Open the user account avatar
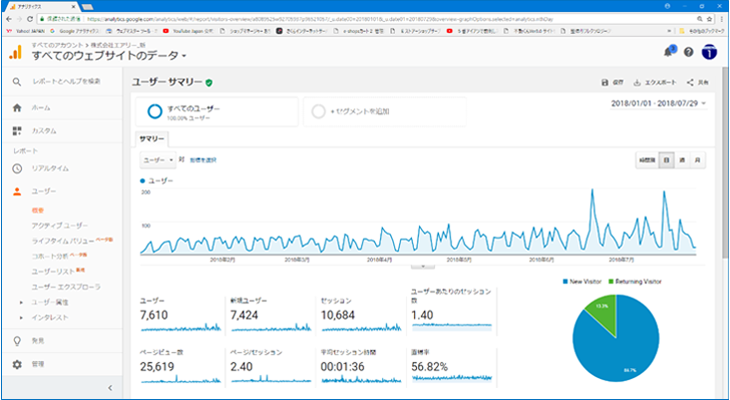The image size is (730, 400). 709,52
